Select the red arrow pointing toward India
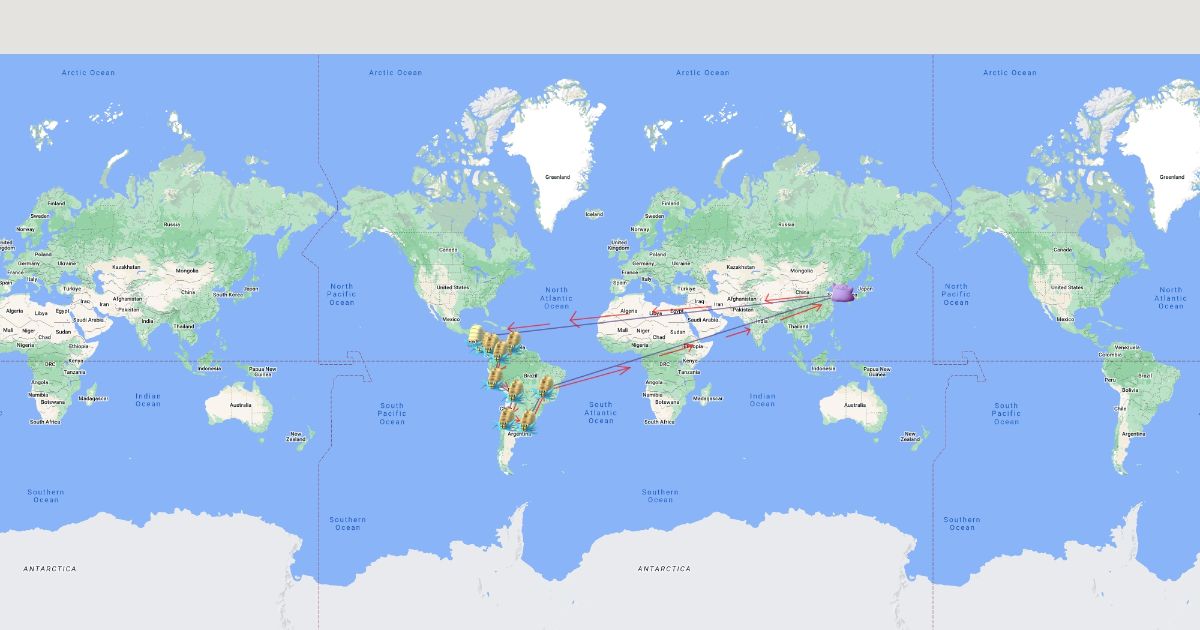The image size is (1200, 630). tap(736, 332)
